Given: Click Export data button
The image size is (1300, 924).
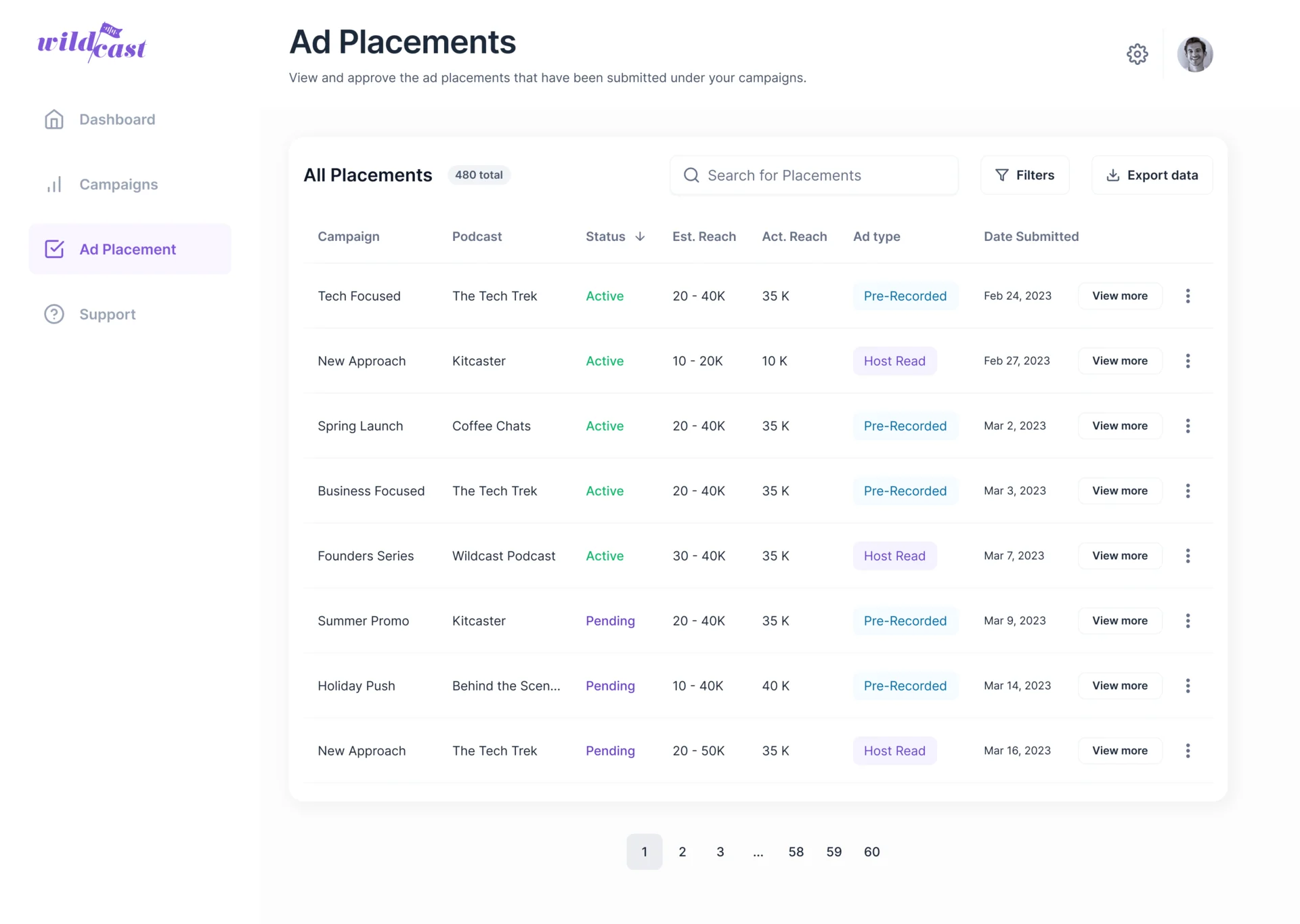Looking at the screenshot, I should [1152, 175].
